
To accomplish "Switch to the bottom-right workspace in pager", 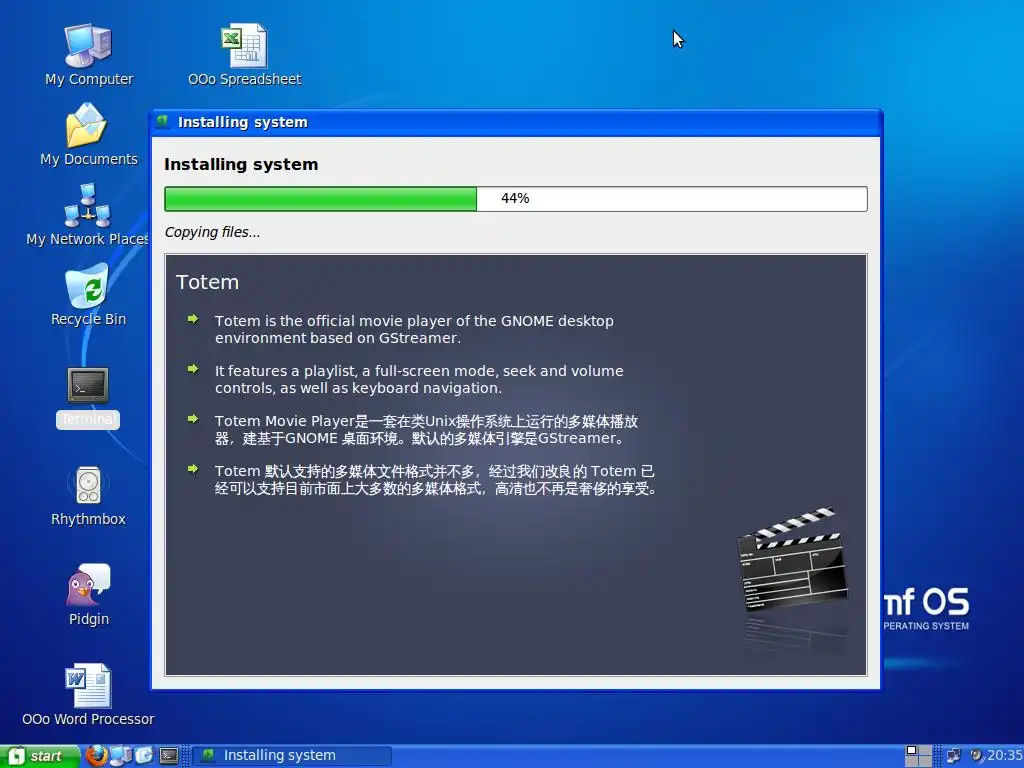I will pos(925,761).
